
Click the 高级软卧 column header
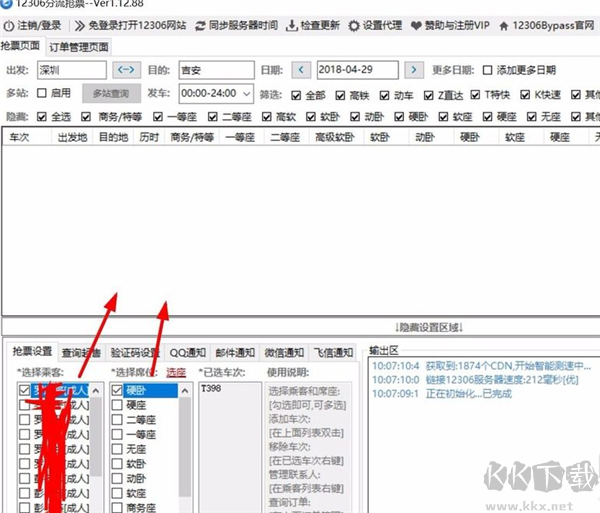coord(335,137)
